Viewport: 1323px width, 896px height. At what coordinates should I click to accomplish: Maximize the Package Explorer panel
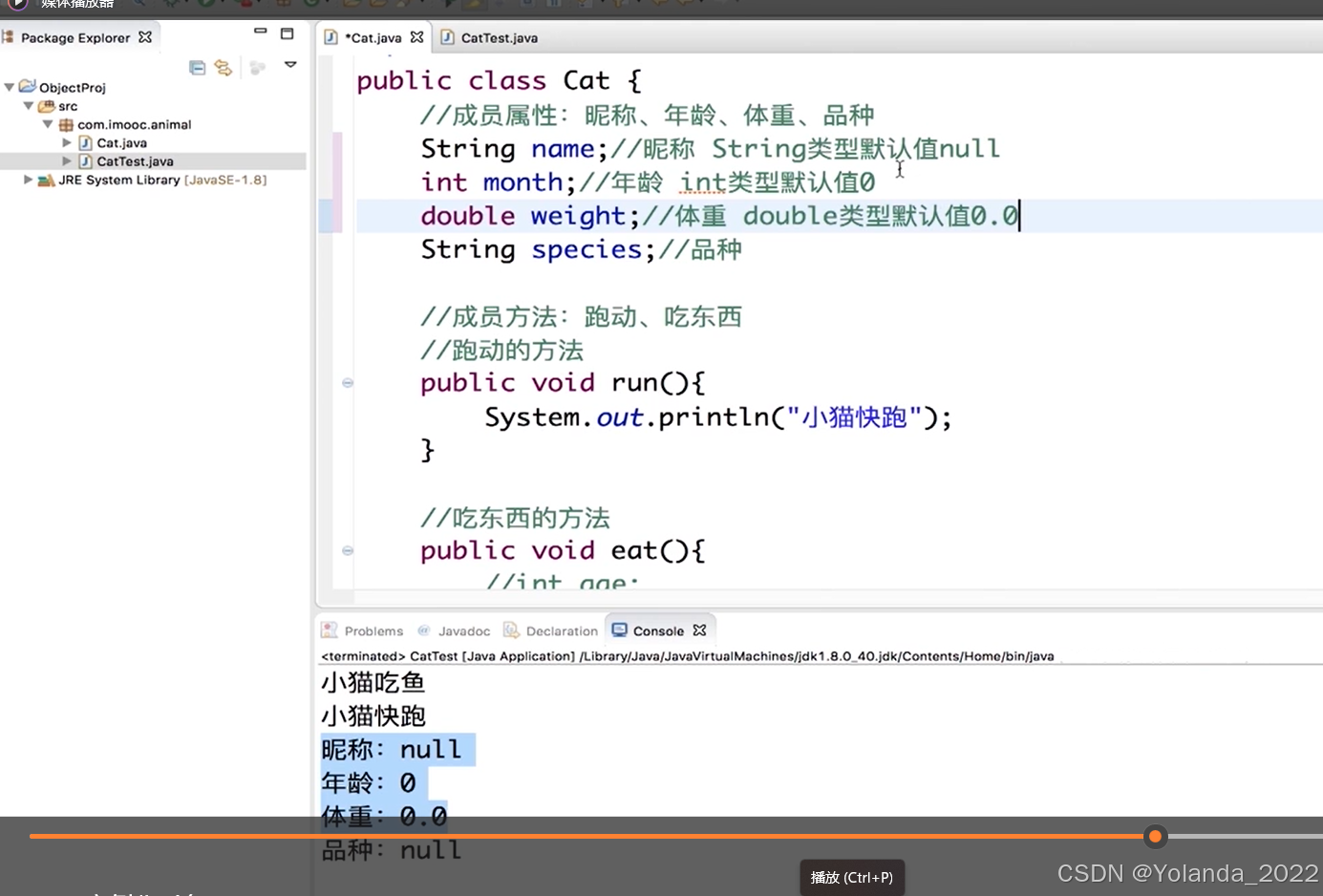pyautogui.click(x=287, y=33)
